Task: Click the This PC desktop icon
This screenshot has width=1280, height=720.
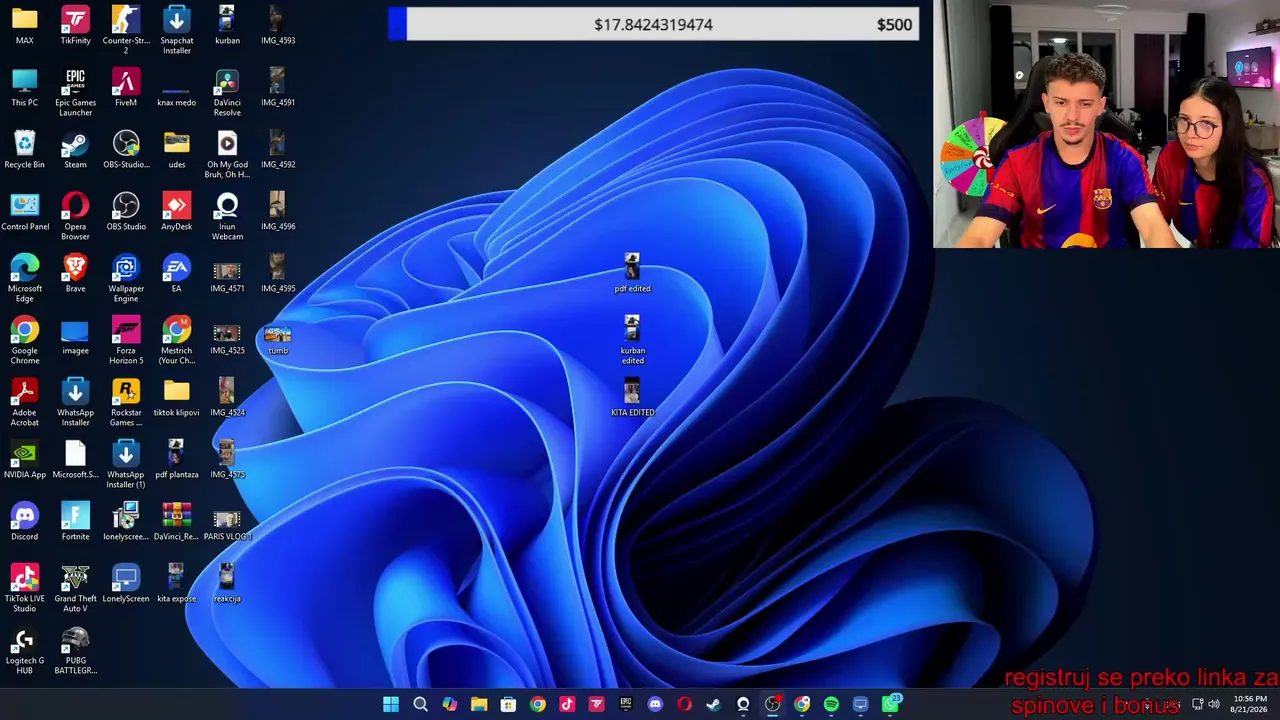Action: pos(25,88)
